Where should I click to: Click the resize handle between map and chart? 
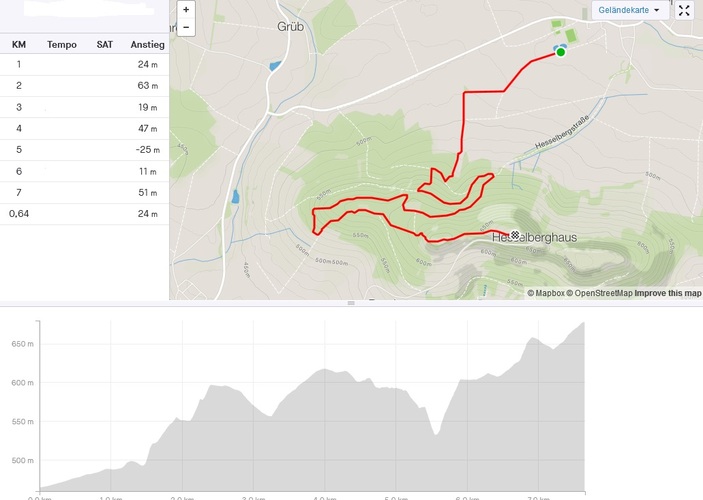pyautogui.click(x=351, y=303)
